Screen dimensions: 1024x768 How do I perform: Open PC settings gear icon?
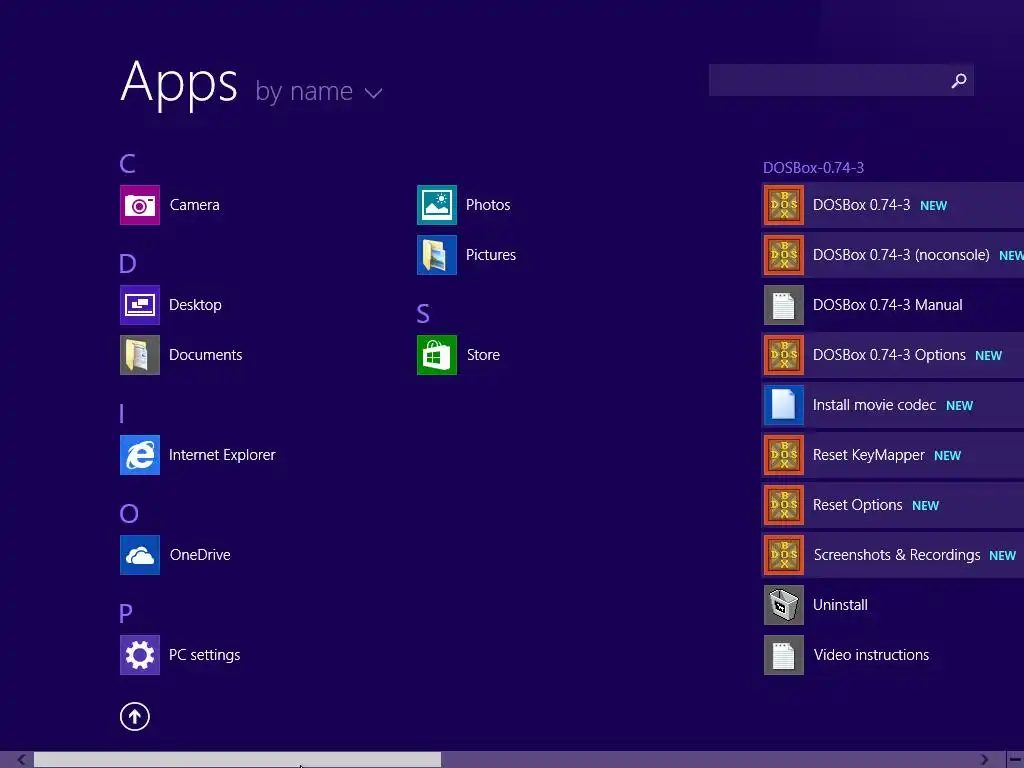pos(140,655)
